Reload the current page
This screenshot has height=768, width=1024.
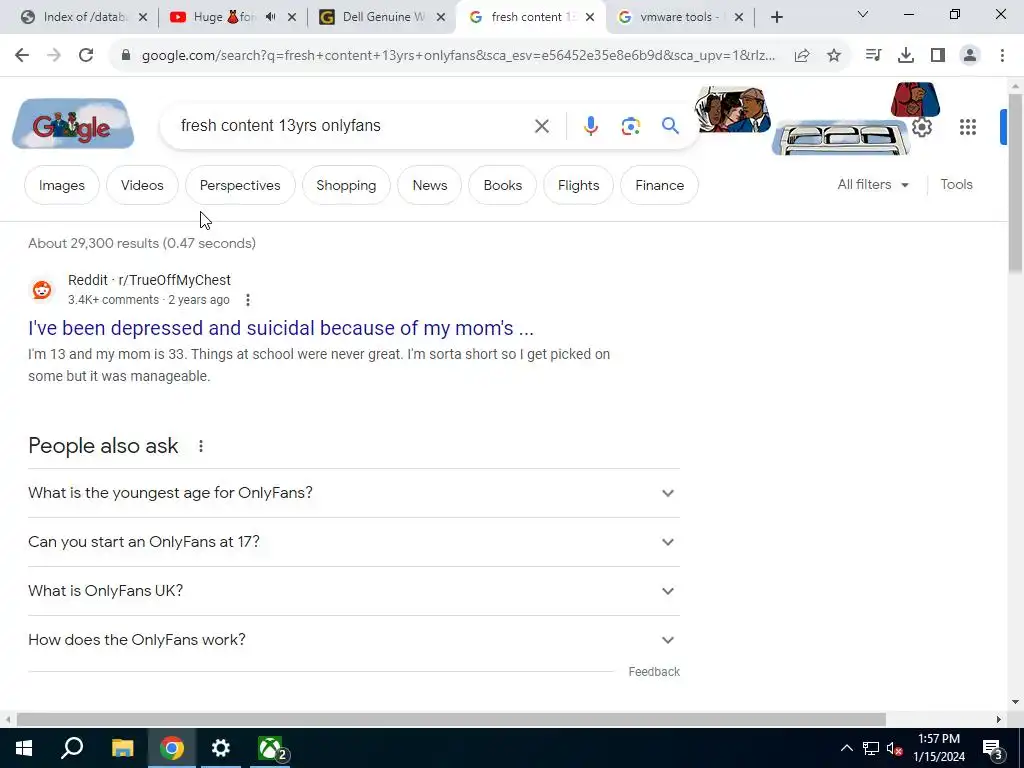click(86, 55)
